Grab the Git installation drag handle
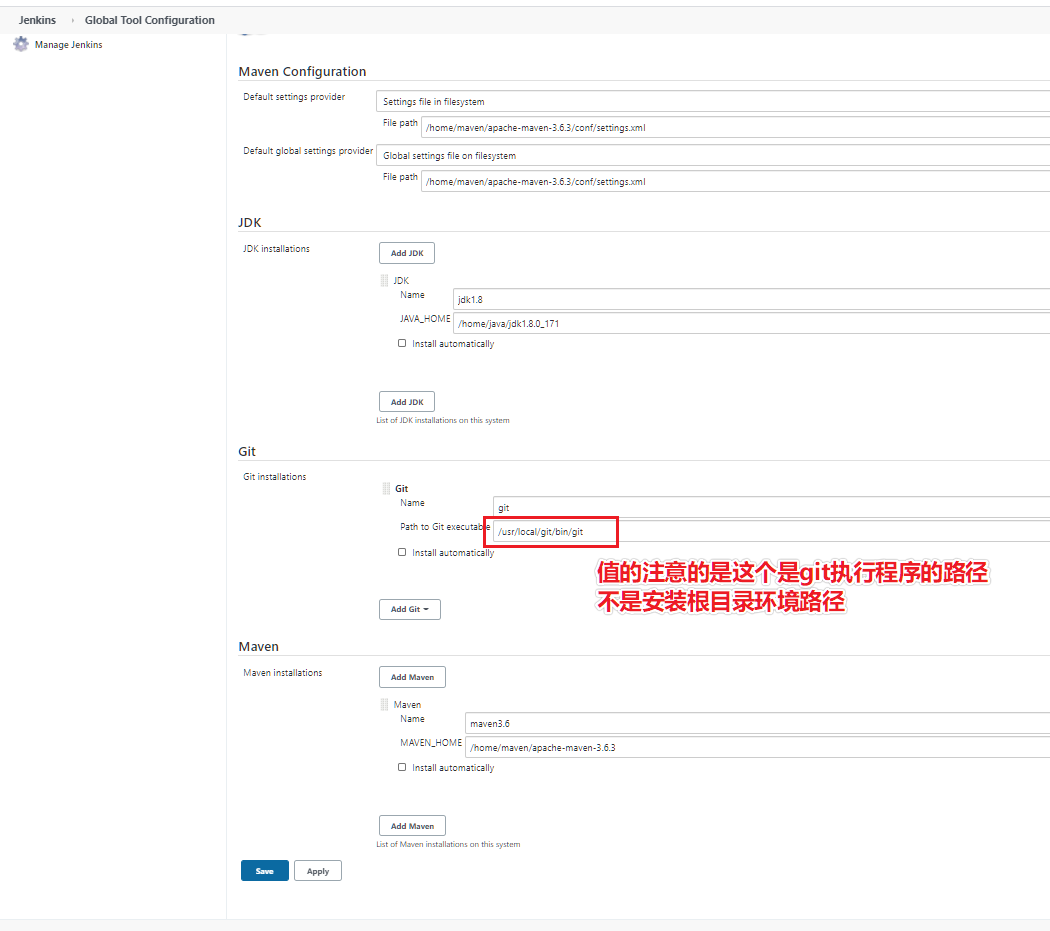The width and height of the screenshot is (1050, 931). pos(386,488)
